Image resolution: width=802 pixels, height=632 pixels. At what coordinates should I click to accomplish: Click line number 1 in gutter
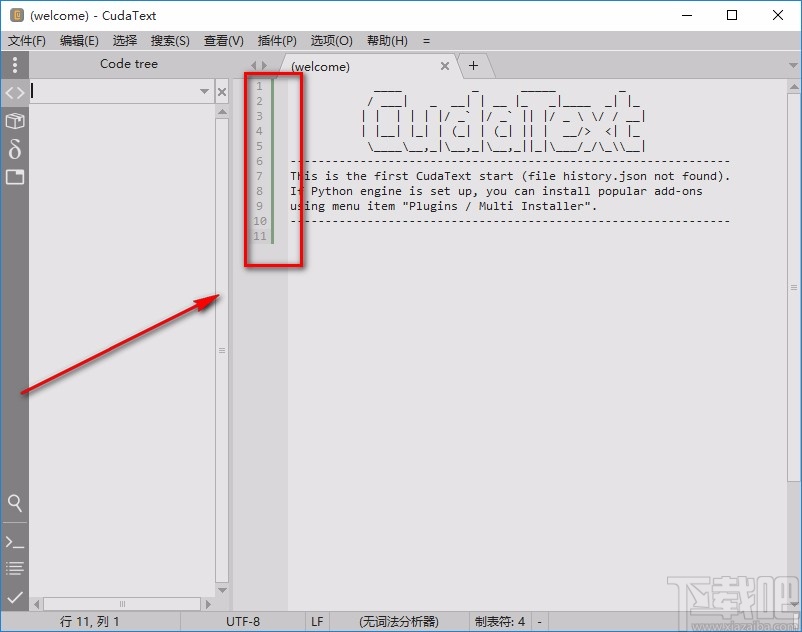click(x=259, y=86)
